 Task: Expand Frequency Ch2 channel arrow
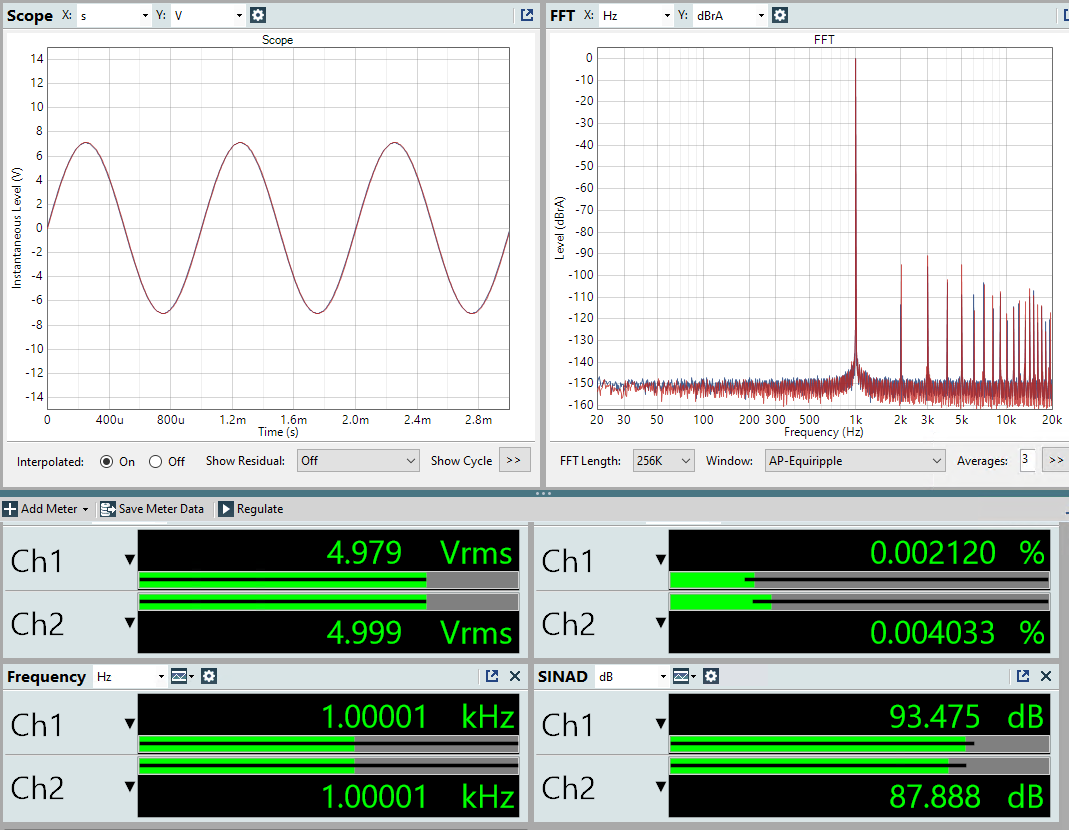coord(130,786)
